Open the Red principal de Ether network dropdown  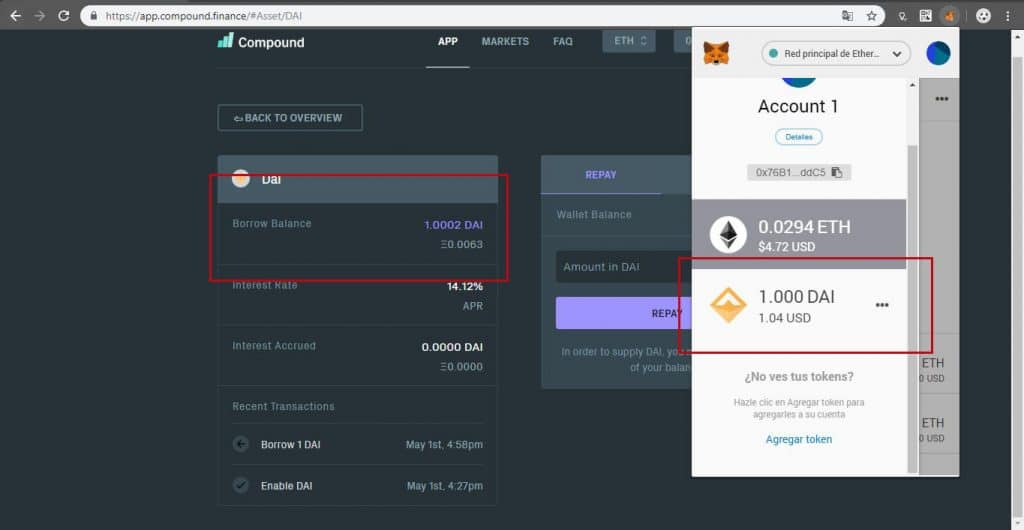[836, 54]
